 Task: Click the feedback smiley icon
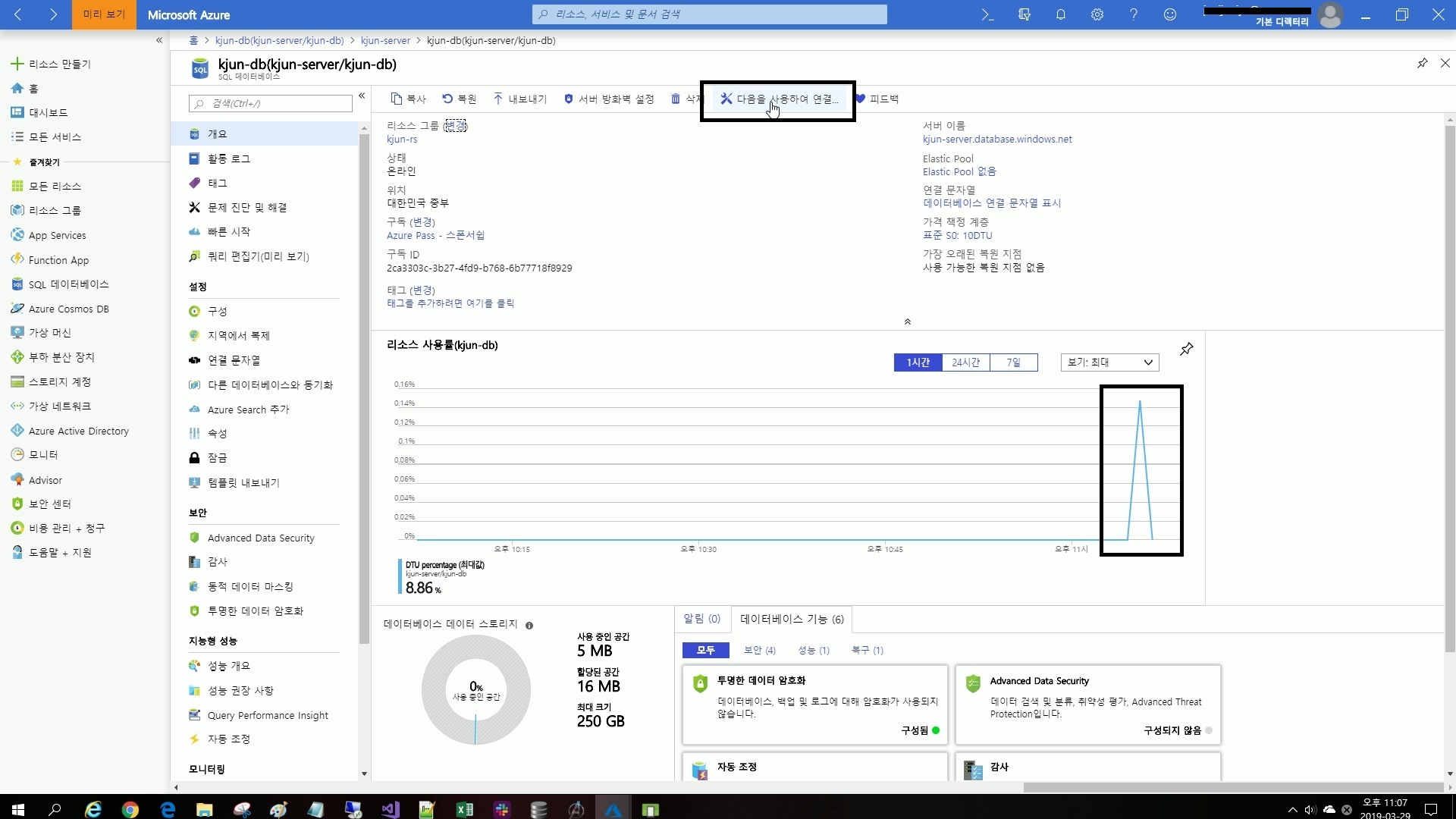click(x=1169, y=14)
